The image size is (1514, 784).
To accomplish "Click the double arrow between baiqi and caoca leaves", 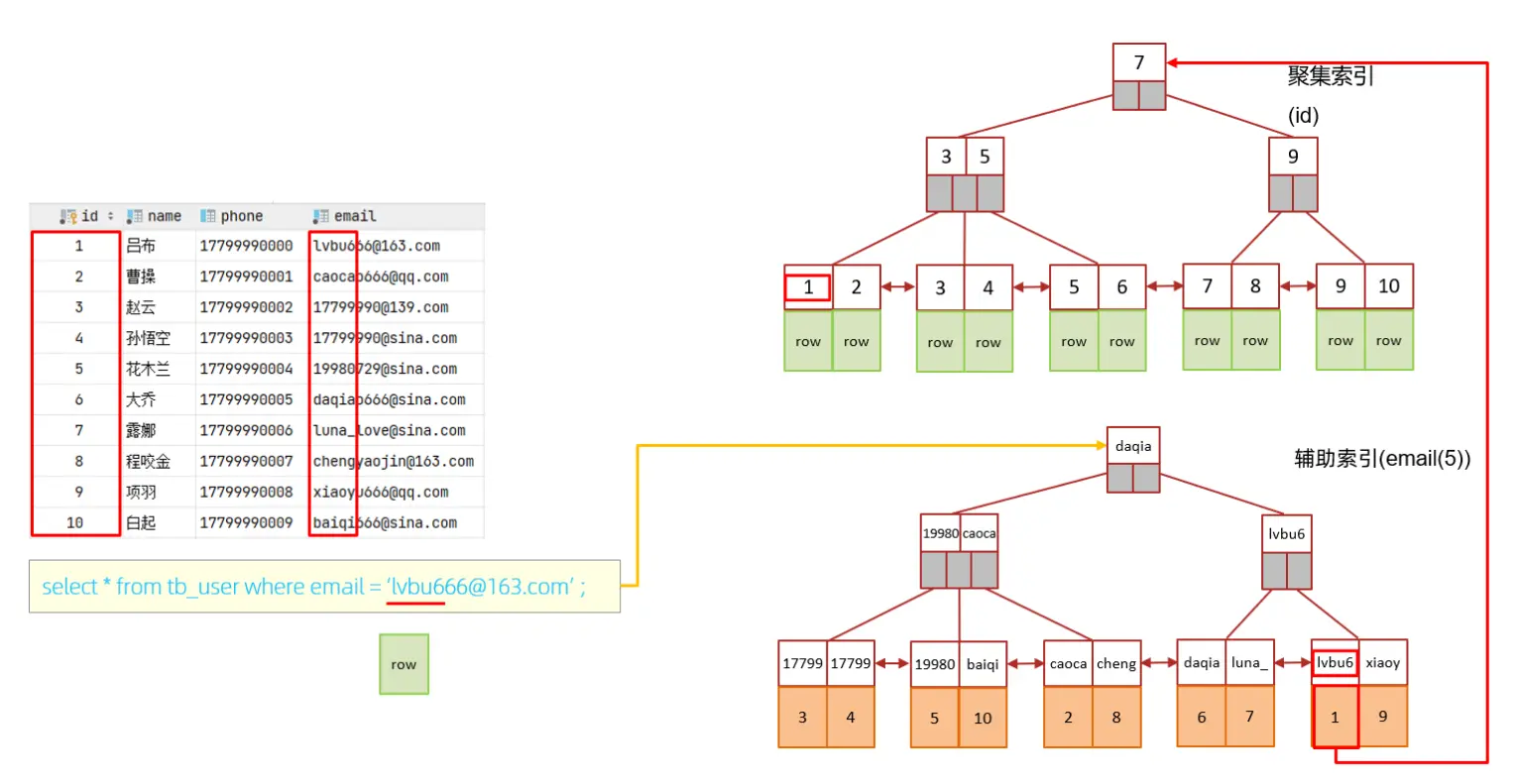I will tap(1025, 664).
